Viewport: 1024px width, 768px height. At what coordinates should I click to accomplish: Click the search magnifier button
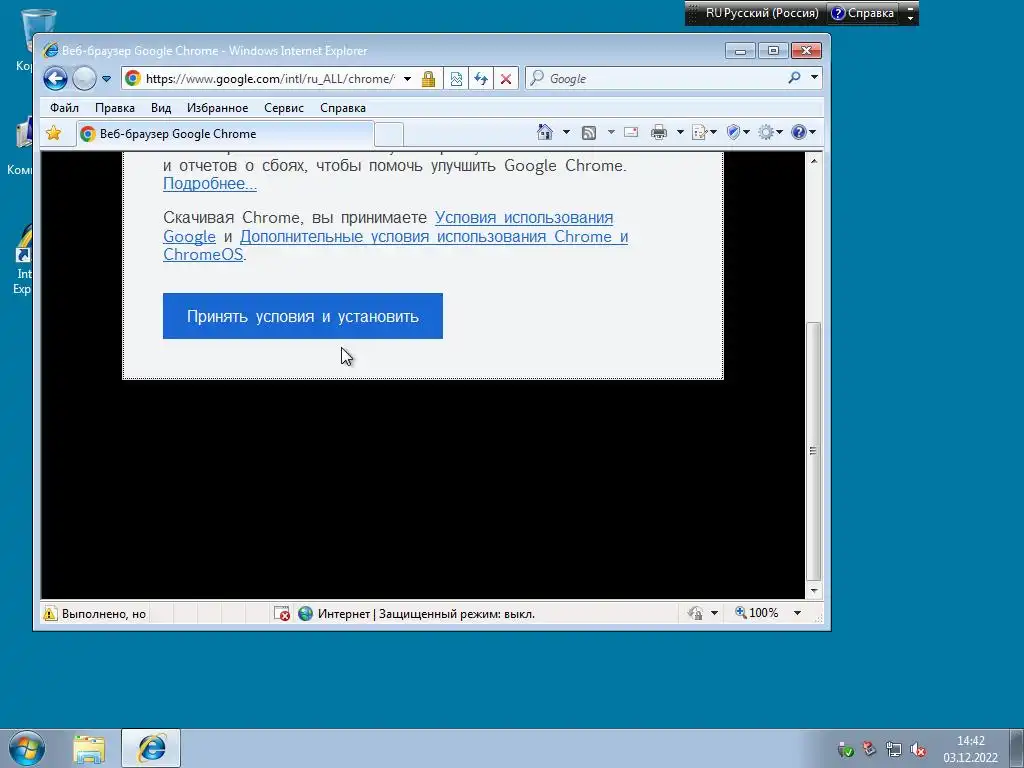pyautogui.click(x=794, y=78)
